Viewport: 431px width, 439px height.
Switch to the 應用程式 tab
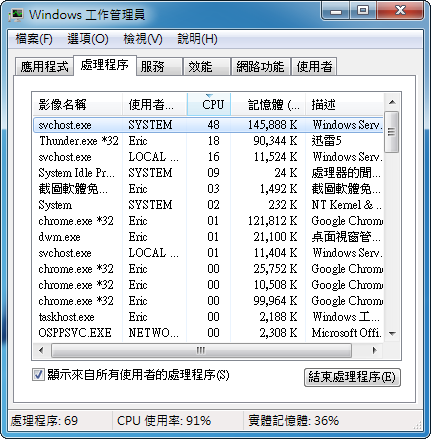click(x=44, y=67)
